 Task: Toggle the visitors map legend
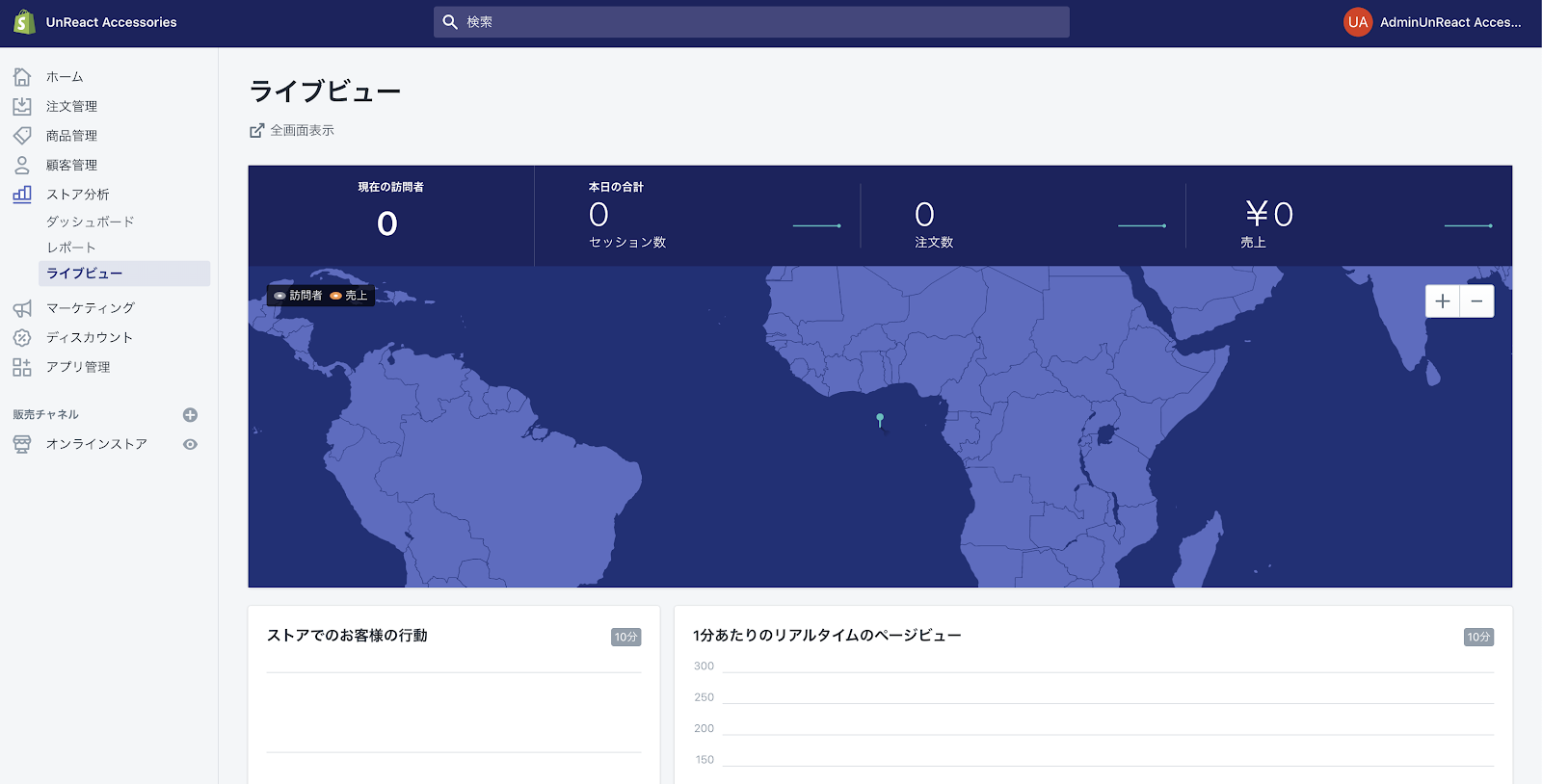click(x=299, y=296)
